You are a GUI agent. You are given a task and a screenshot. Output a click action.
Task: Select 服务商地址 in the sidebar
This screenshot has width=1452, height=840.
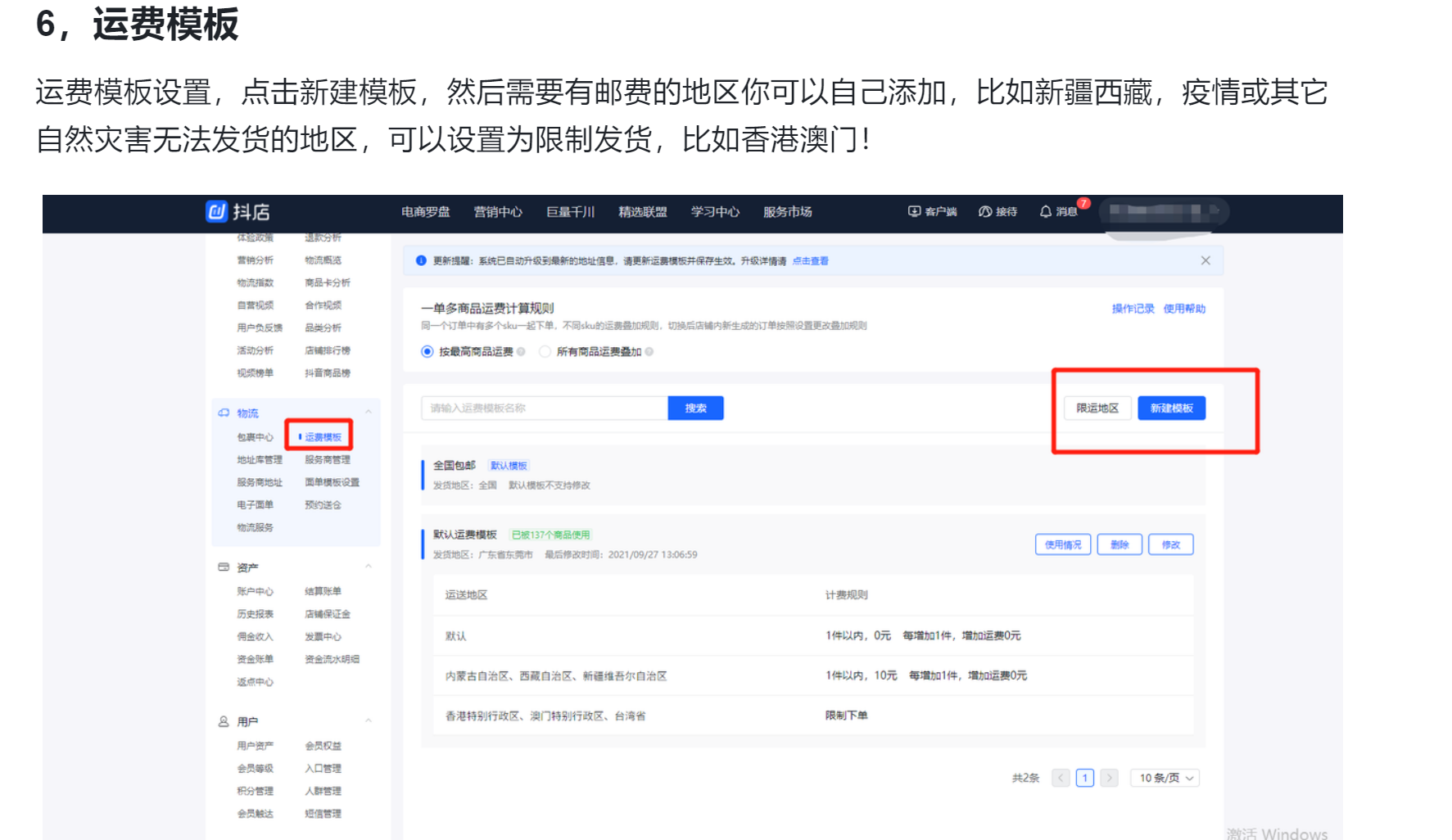click(260, 483)
